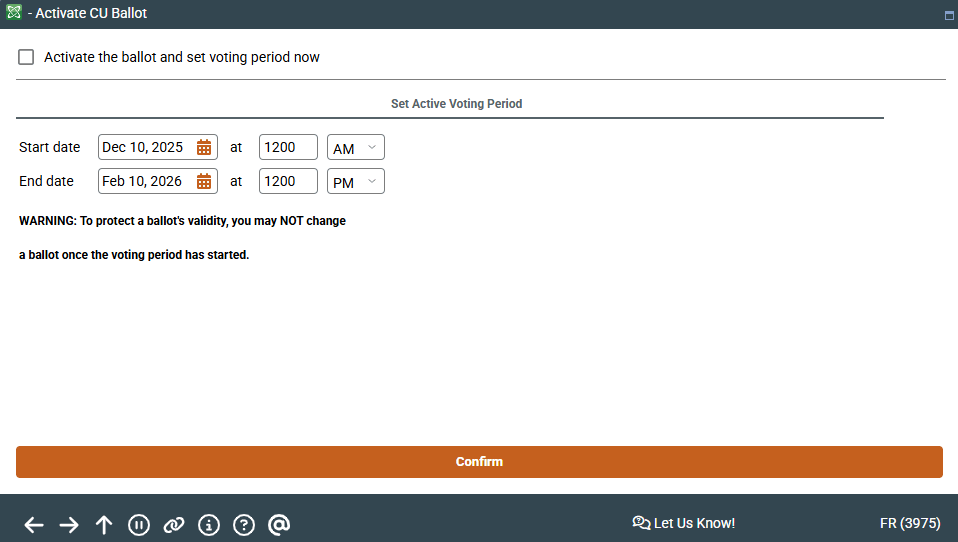Click the pause circle icon
The width and height of the screenshot is (958, 542).
139,525
